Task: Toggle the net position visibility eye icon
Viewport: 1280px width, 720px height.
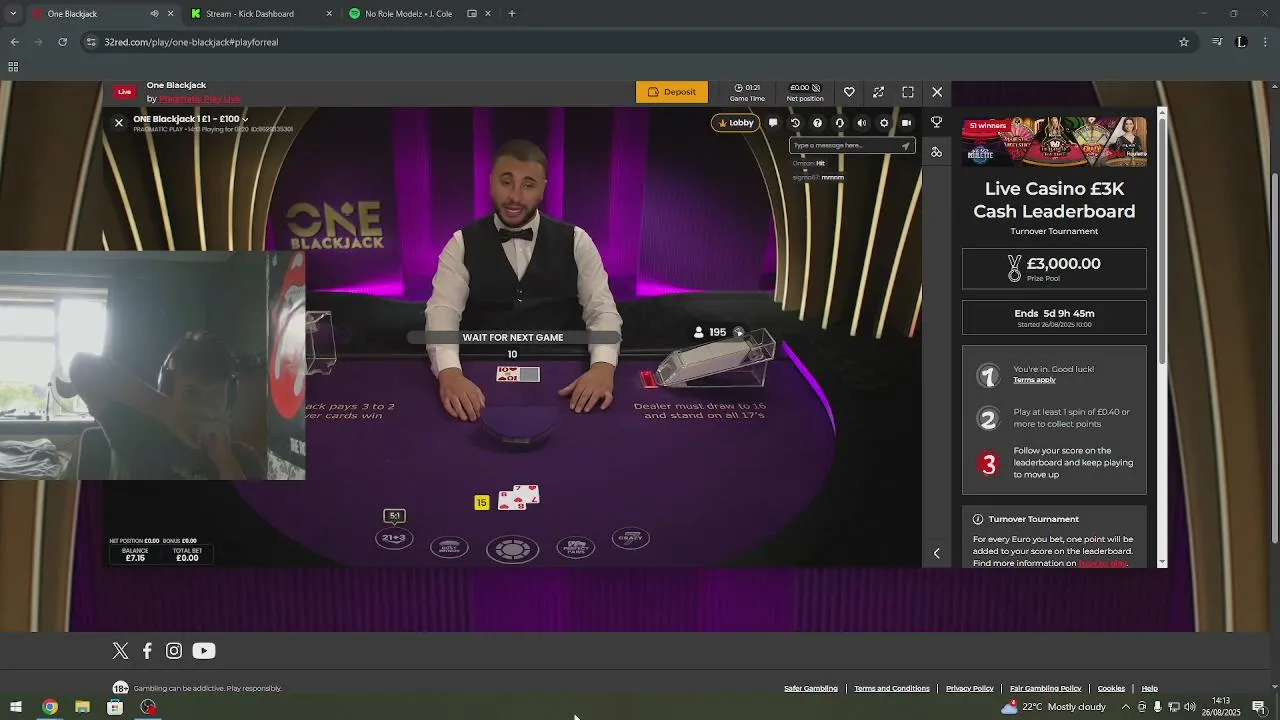Action: [816, 88]
